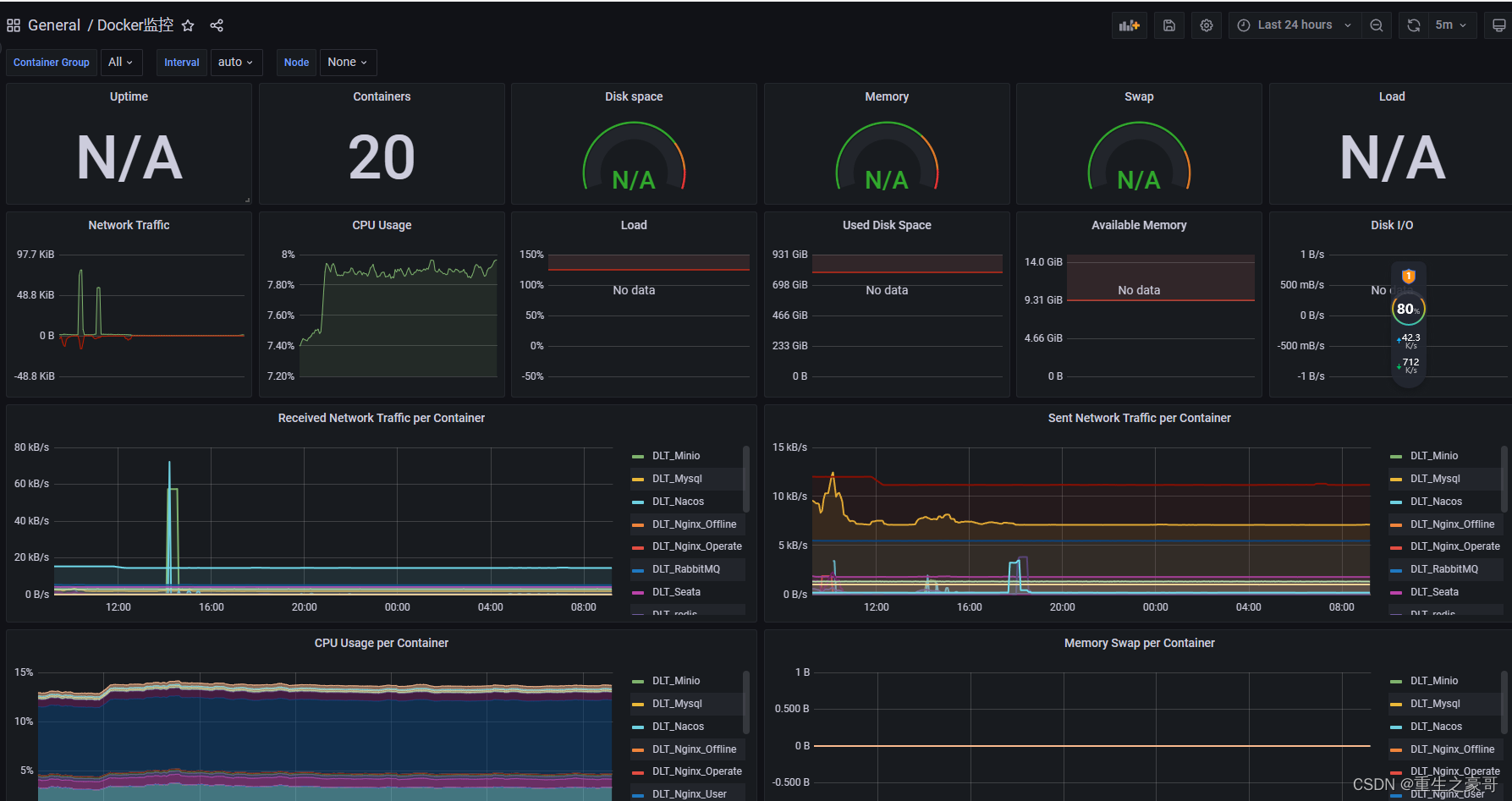Click Received Network Traffic legend scrollbar

coord(745,479)
